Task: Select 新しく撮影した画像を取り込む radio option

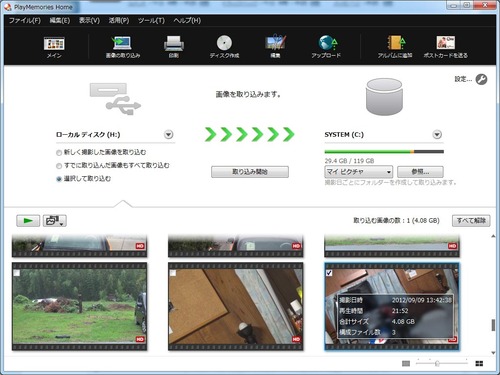Action: 59,153
